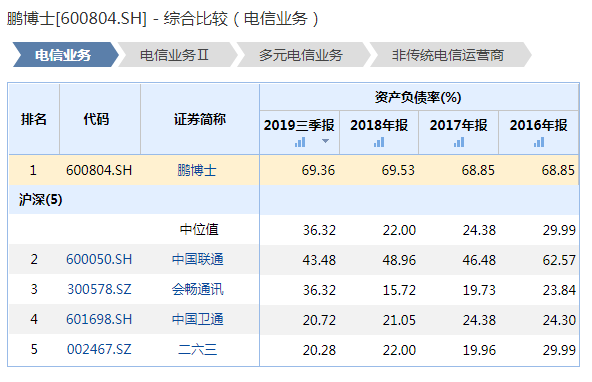Select 中国联通's 48.96 value
This screenshot has height=382, width=592.
pos(399,260)
